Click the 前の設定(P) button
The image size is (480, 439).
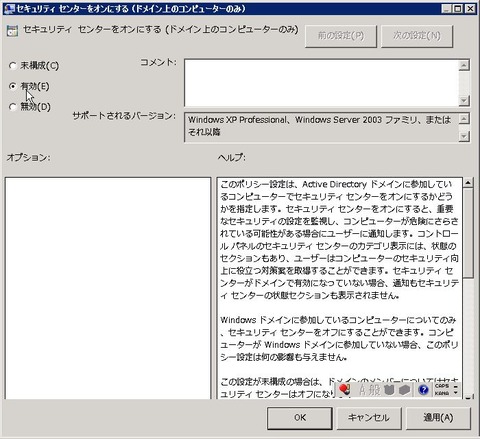coord(341,35)
